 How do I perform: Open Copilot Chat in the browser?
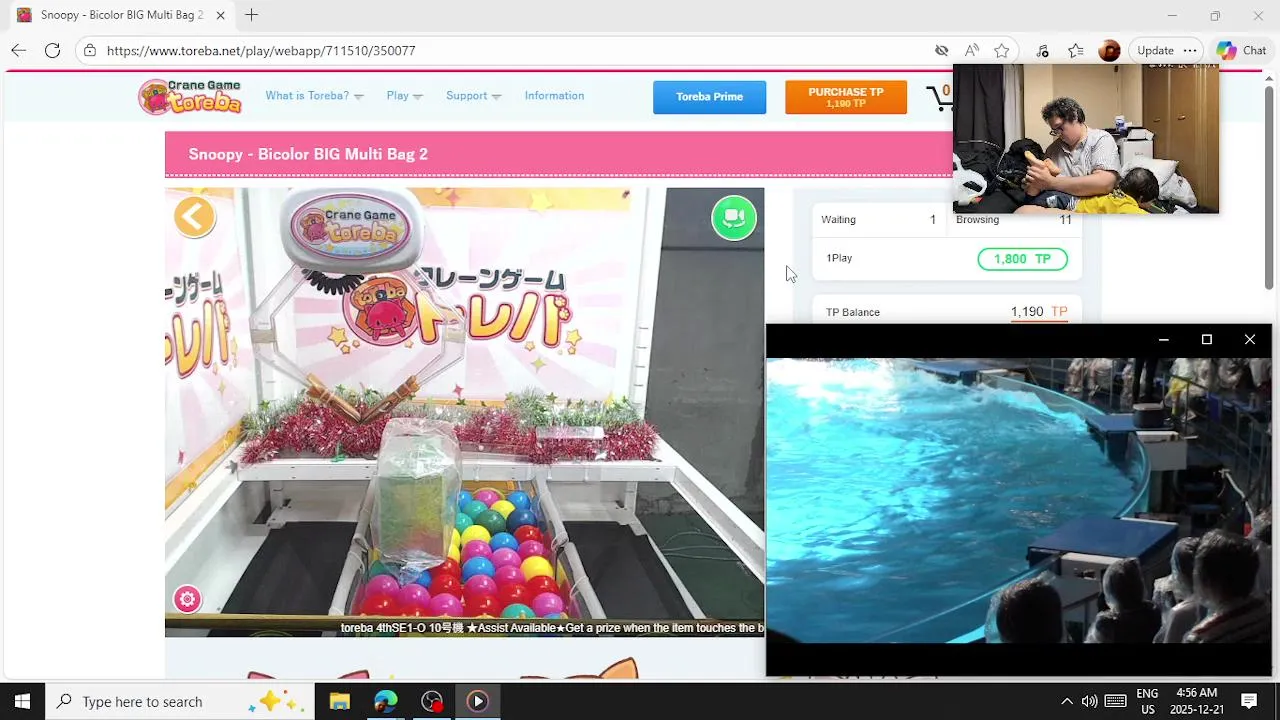coord(1241,50)
